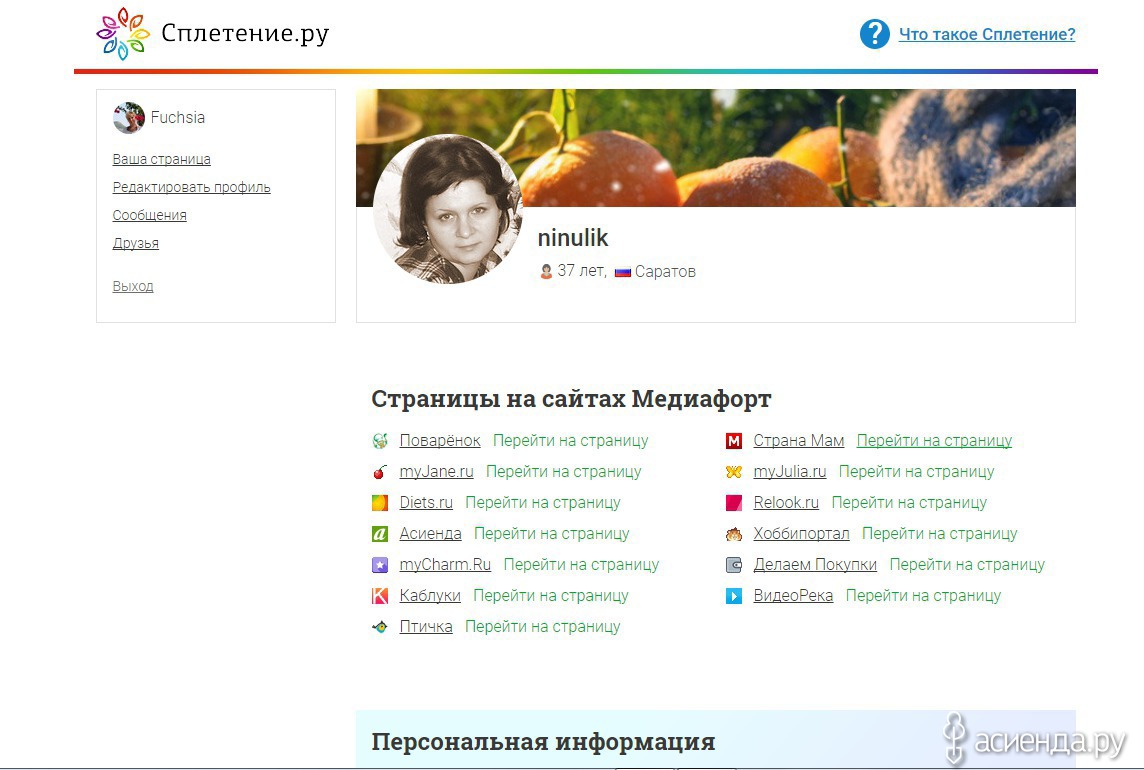This screenshot has width=1144, height=770.
Task: Click 'Перейти на страницу' next to Поварёнок
Action: (571, 441)
